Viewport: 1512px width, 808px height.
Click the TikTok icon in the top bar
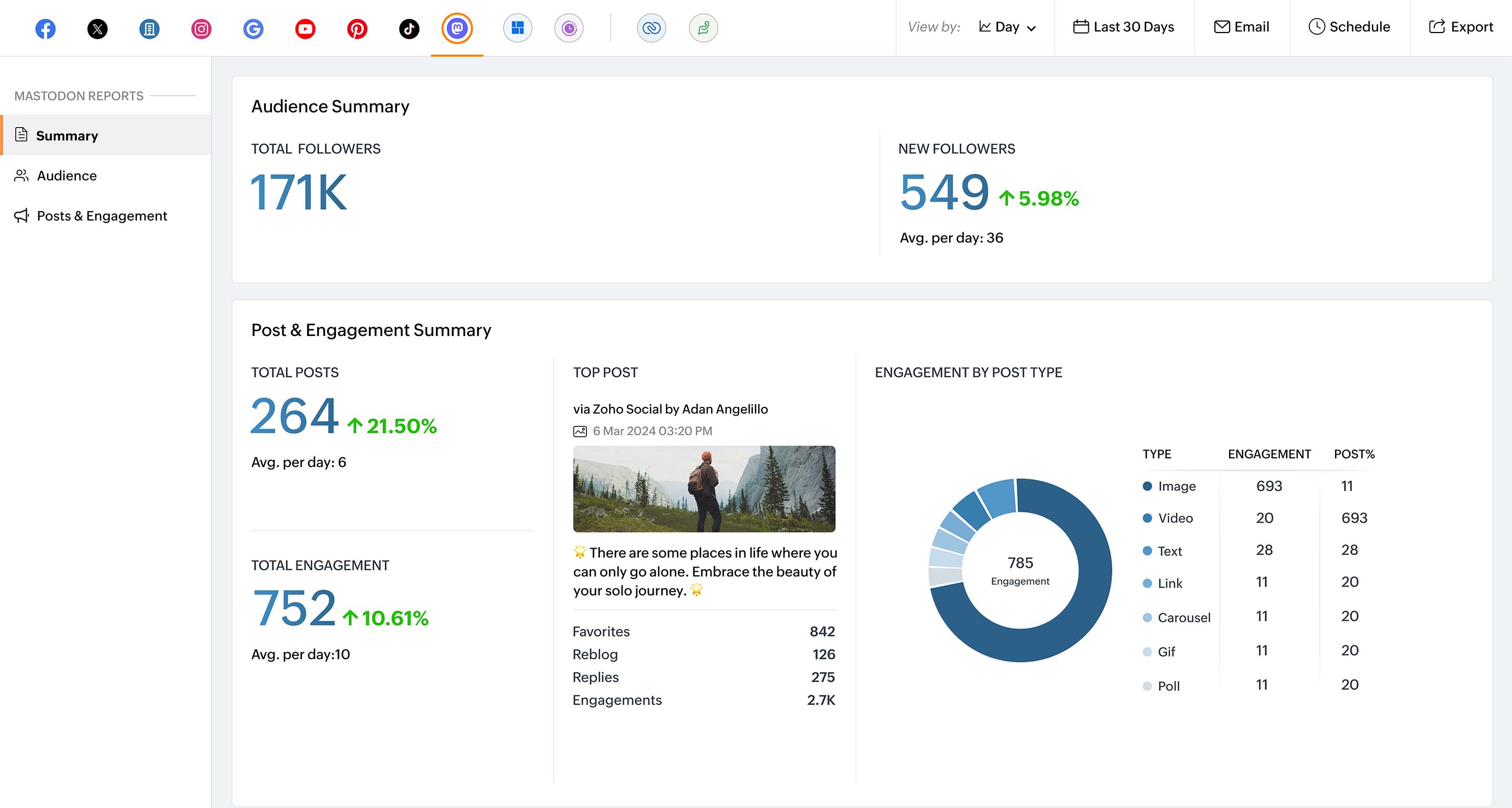click(408, 28)
